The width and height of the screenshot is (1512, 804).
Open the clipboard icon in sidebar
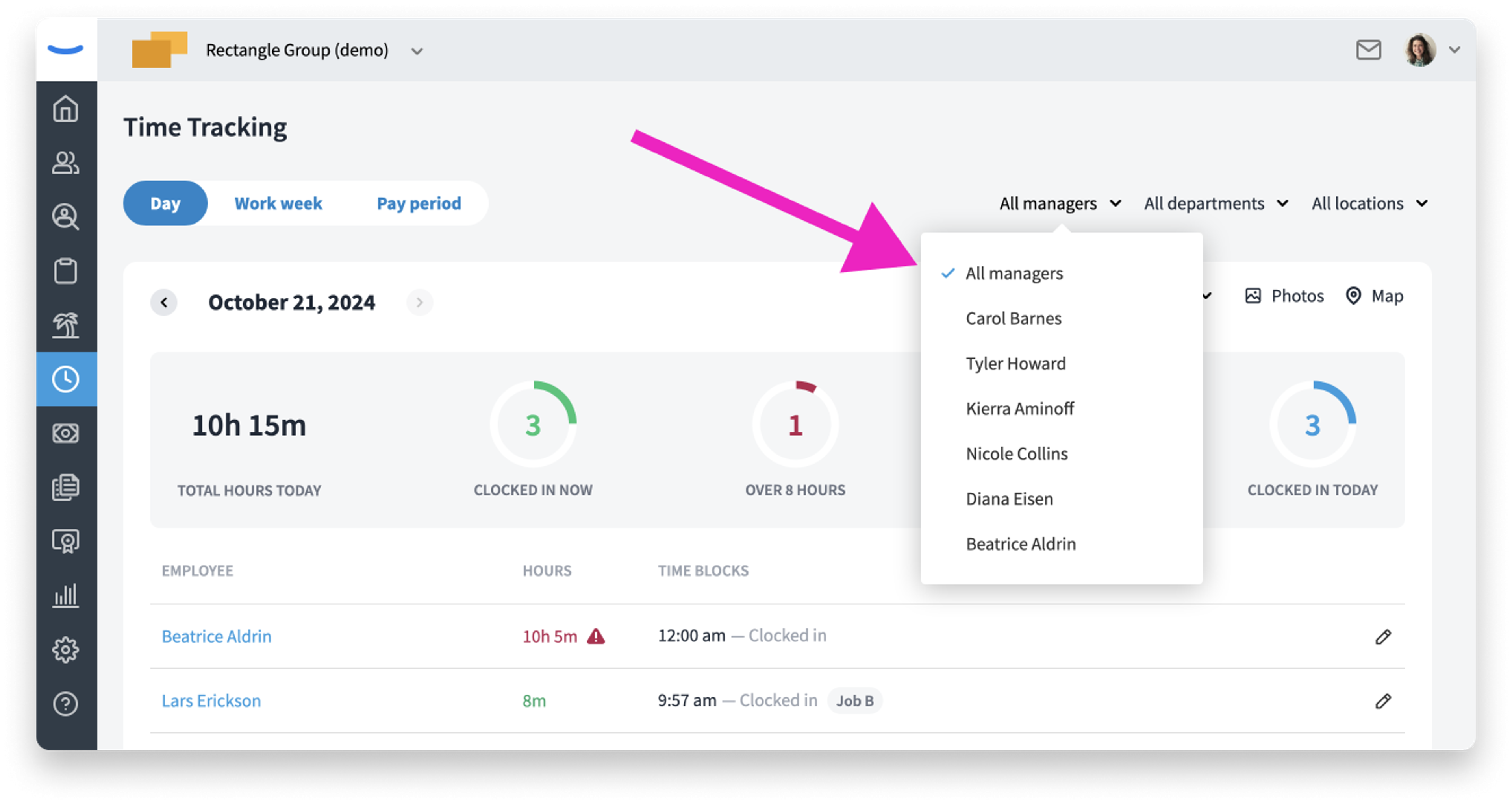tap(66, 270)
